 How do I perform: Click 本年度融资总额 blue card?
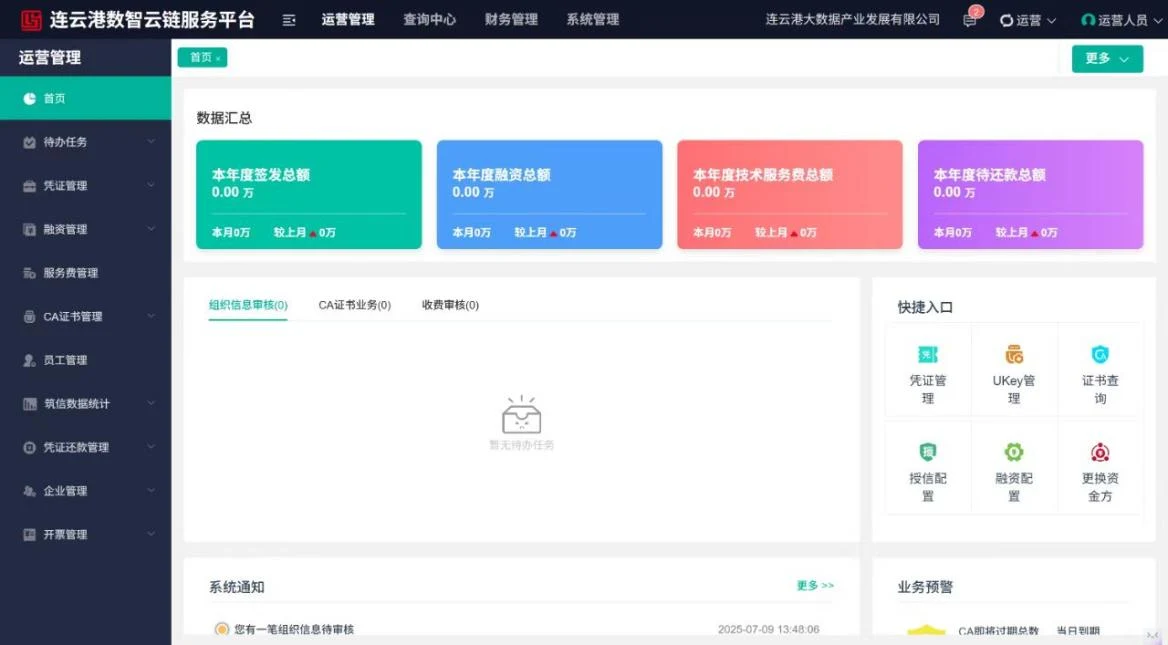coord(549,194)
